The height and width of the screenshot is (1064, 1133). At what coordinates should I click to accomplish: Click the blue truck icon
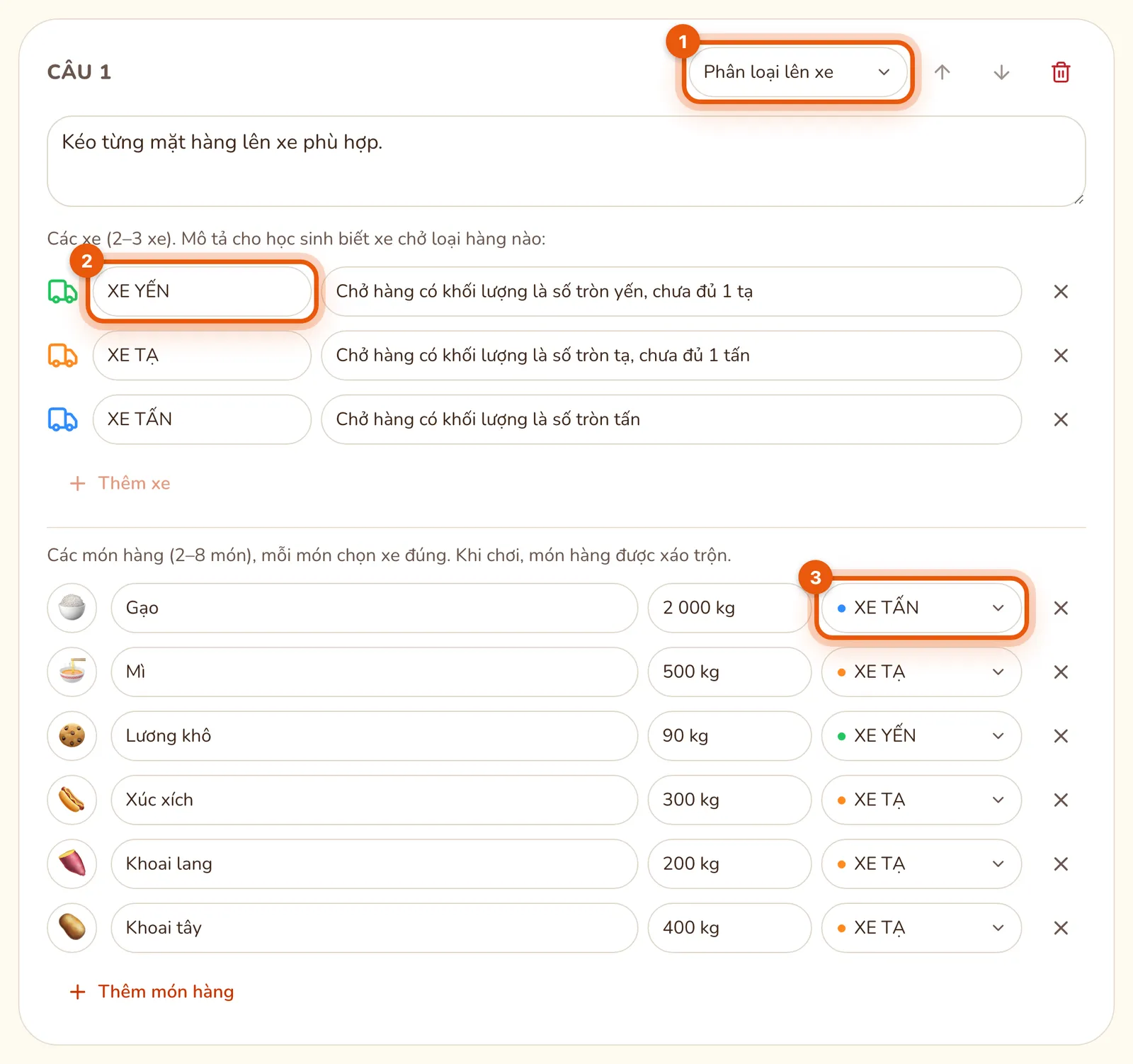(62, 419)
